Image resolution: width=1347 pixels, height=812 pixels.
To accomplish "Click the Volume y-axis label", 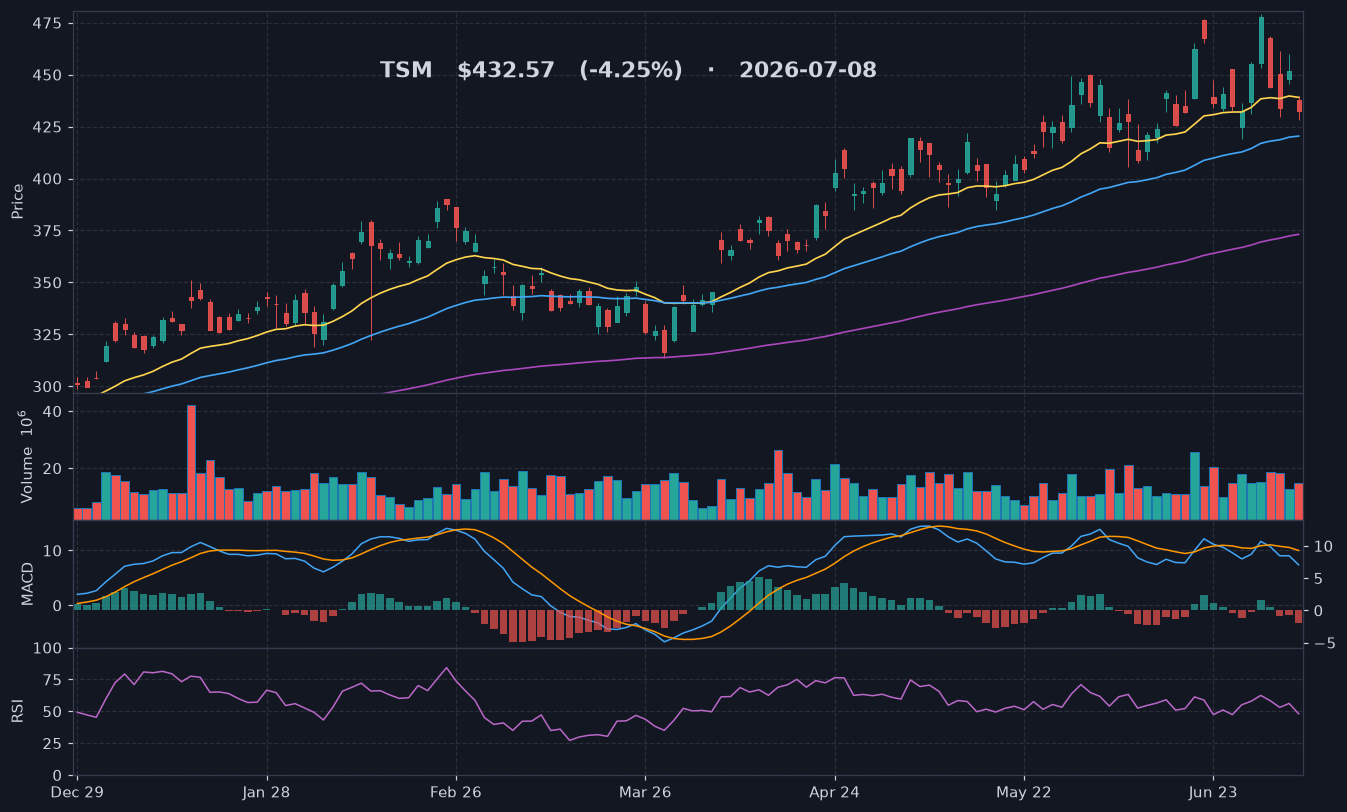I will pyautogui.click(x=27, y=456).
